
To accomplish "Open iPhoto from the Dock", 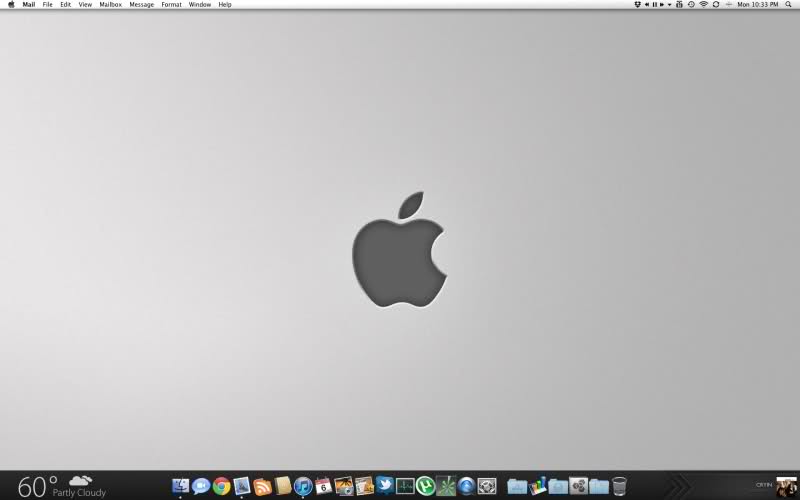I will point(344,486).
